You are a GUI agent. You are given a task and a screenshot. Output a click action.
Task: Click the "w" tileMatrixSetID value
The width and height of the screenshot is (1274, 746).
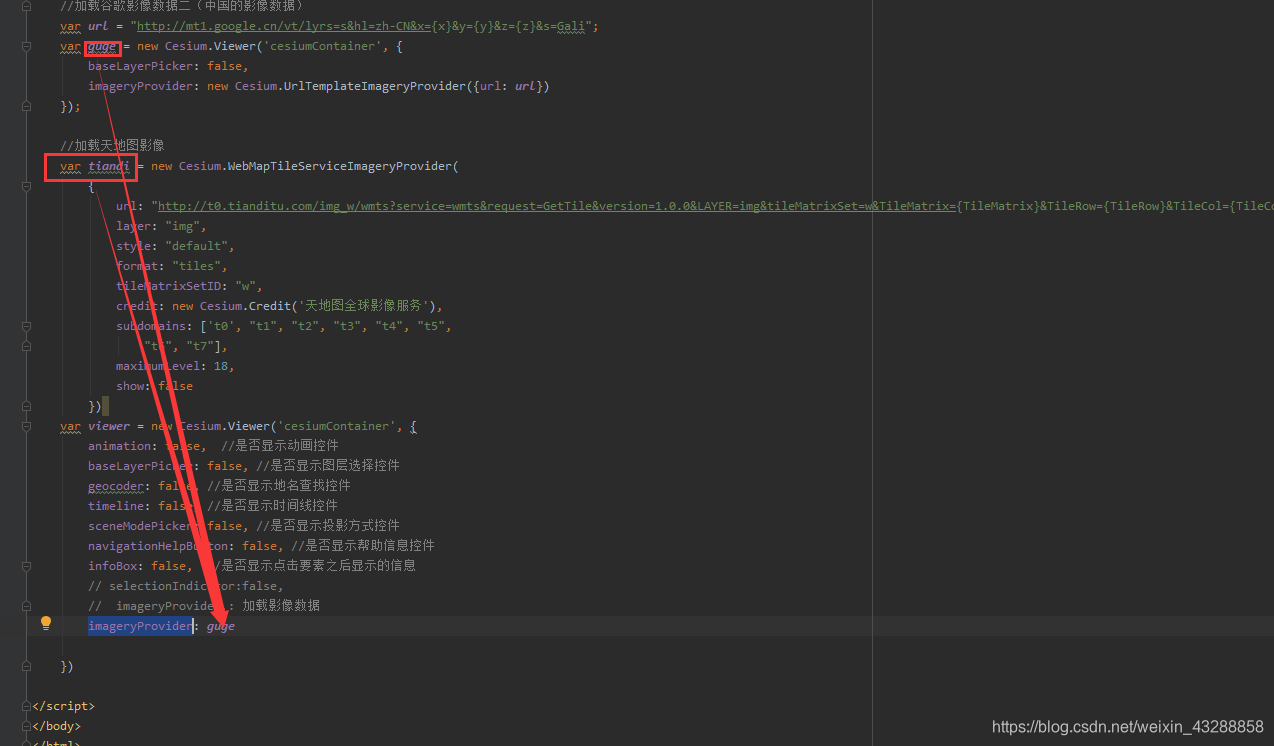pos(245,286)
